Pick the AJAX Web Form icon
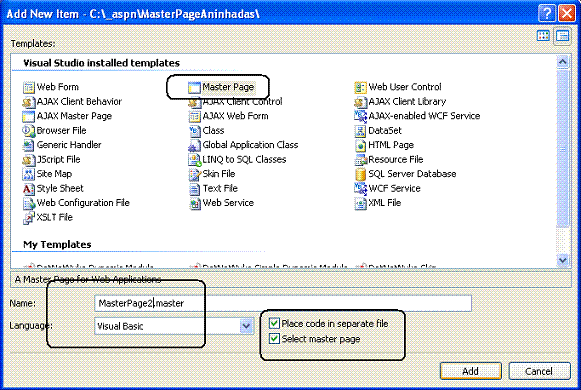The height and width of the screenshot is (390, 581). [194, 116]
